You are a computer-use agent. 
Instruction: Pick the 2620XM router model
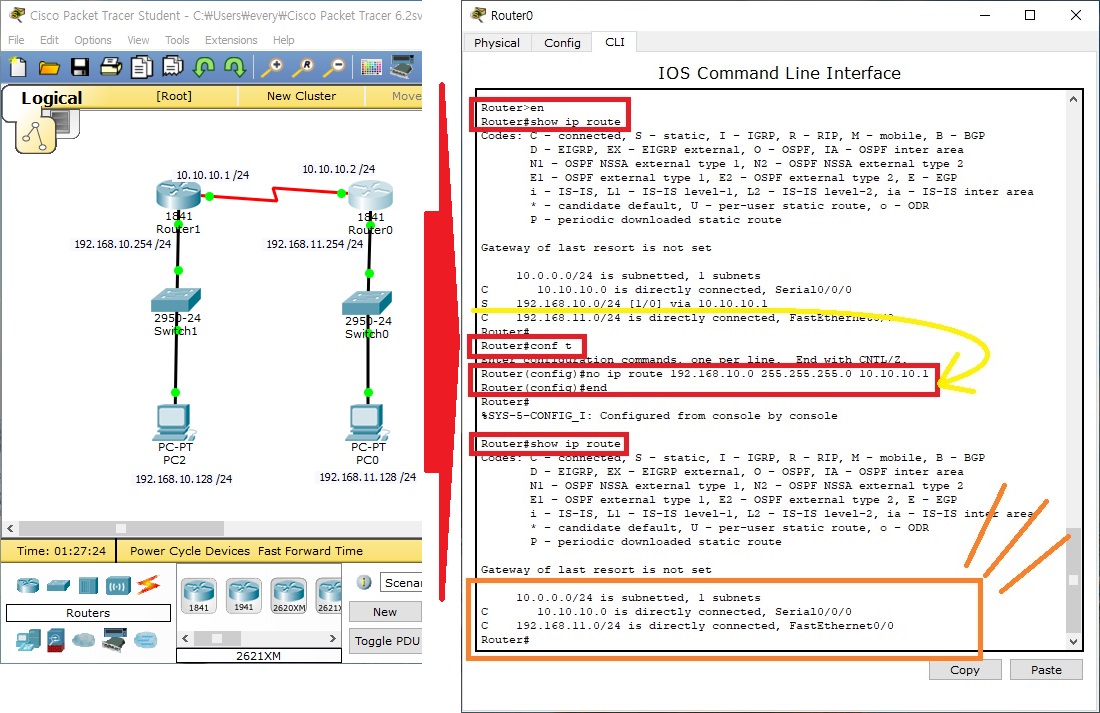point(288,595)
